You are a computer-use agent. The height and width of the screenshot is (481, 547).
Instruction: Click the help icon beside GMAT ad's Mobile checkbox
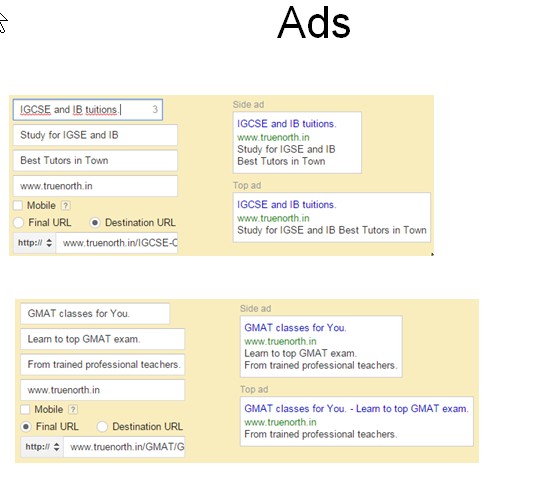pyautogui.click(x=73, y=409)
